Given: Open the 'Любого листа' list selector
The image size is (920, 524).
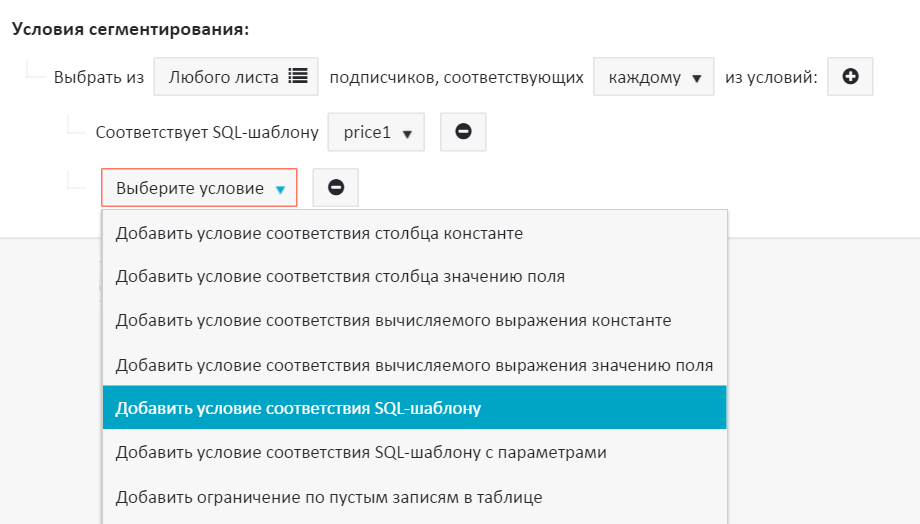Looking at the screenshot, I should pyautogui.click(x=236, y=77).
